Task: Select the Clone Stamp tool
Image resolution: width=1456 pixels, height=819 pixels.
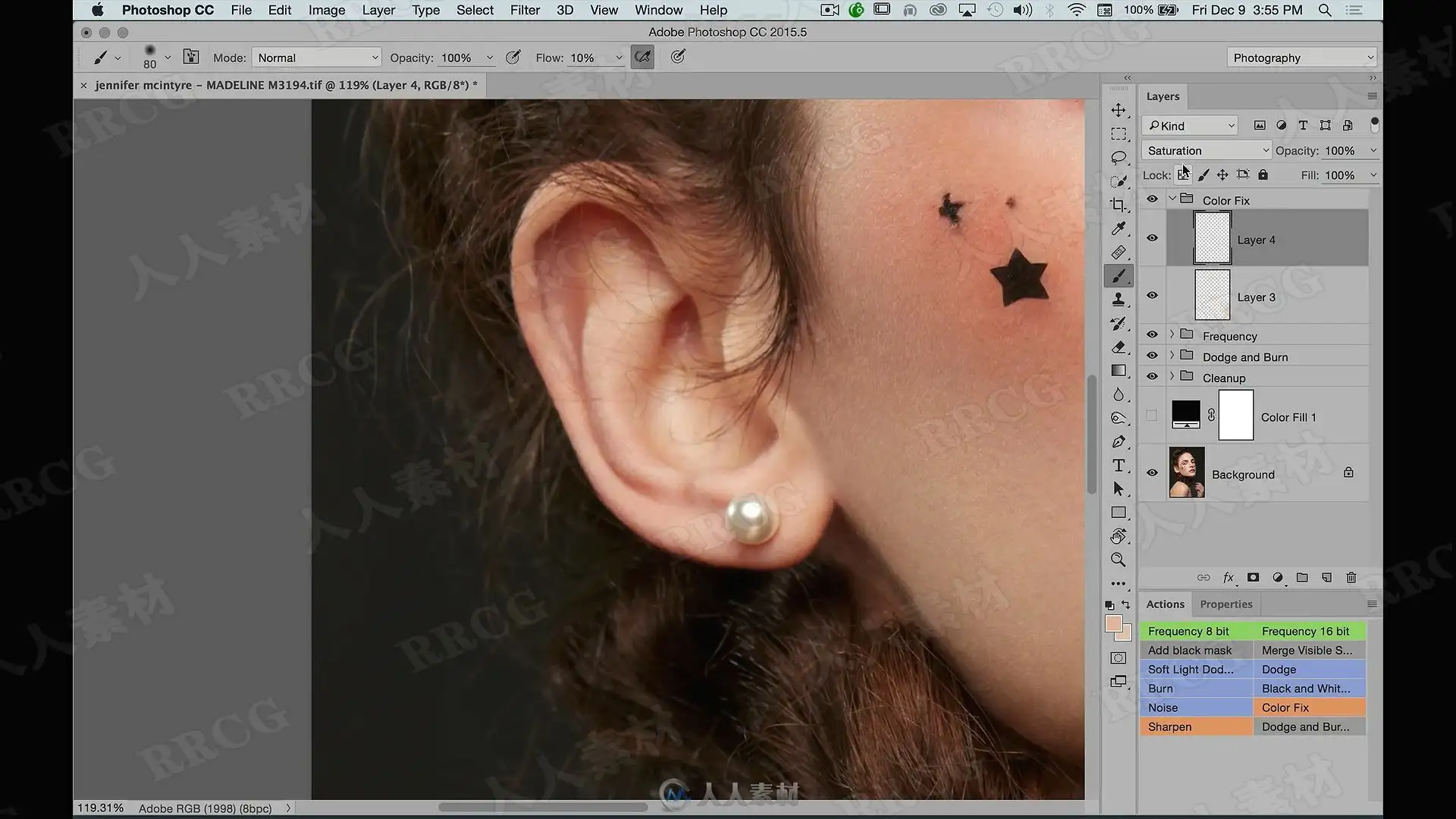Action: (1119, 300)
